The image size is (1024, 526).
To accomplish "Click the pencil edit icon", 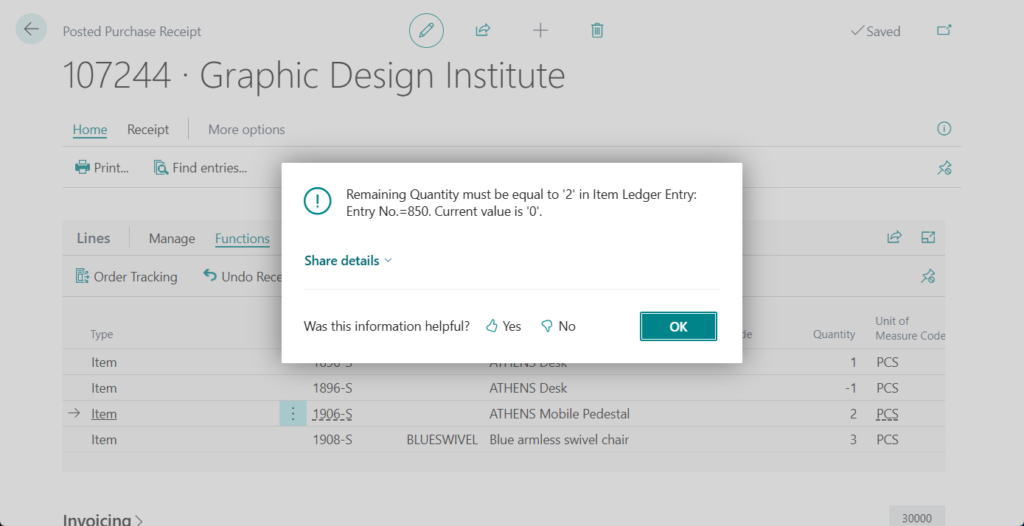I will click(x=426, y=31).
